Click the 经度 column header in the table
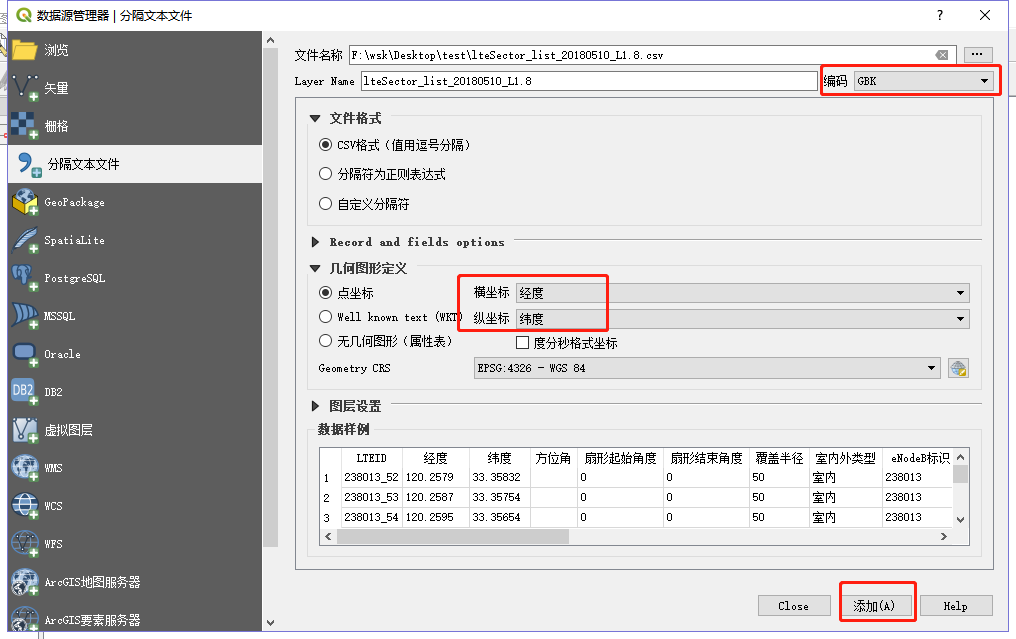The height and width of the screenshot is (639, 1016). 435,458
